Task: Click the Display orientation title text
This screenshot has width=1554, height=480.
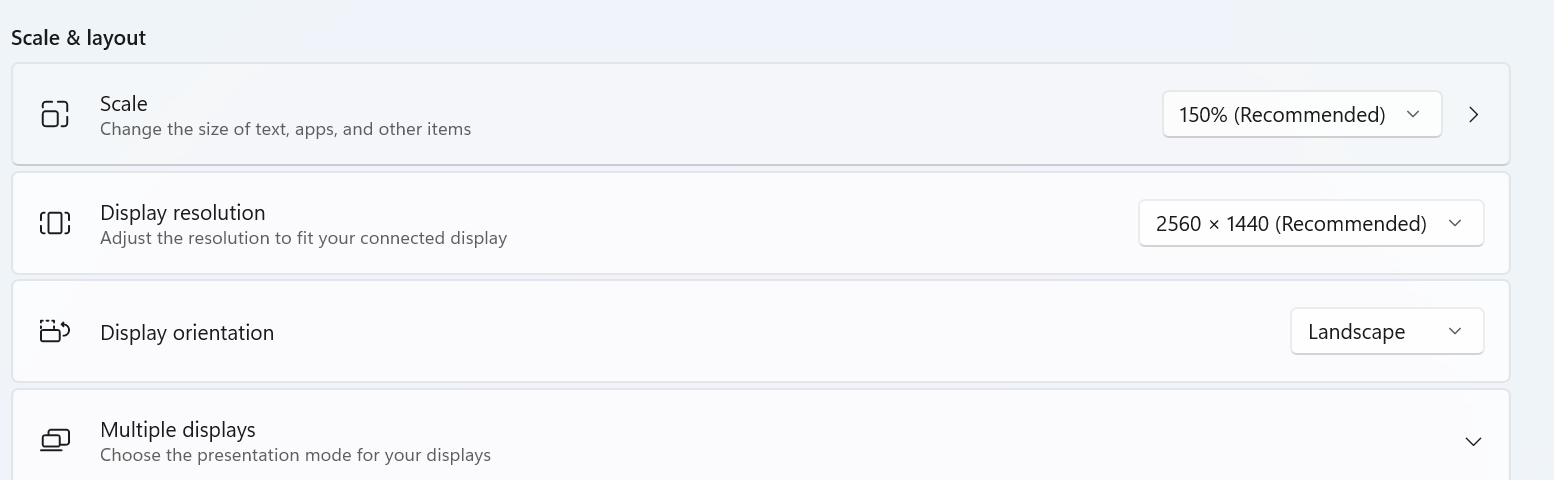Action: [x=187, y=333]
